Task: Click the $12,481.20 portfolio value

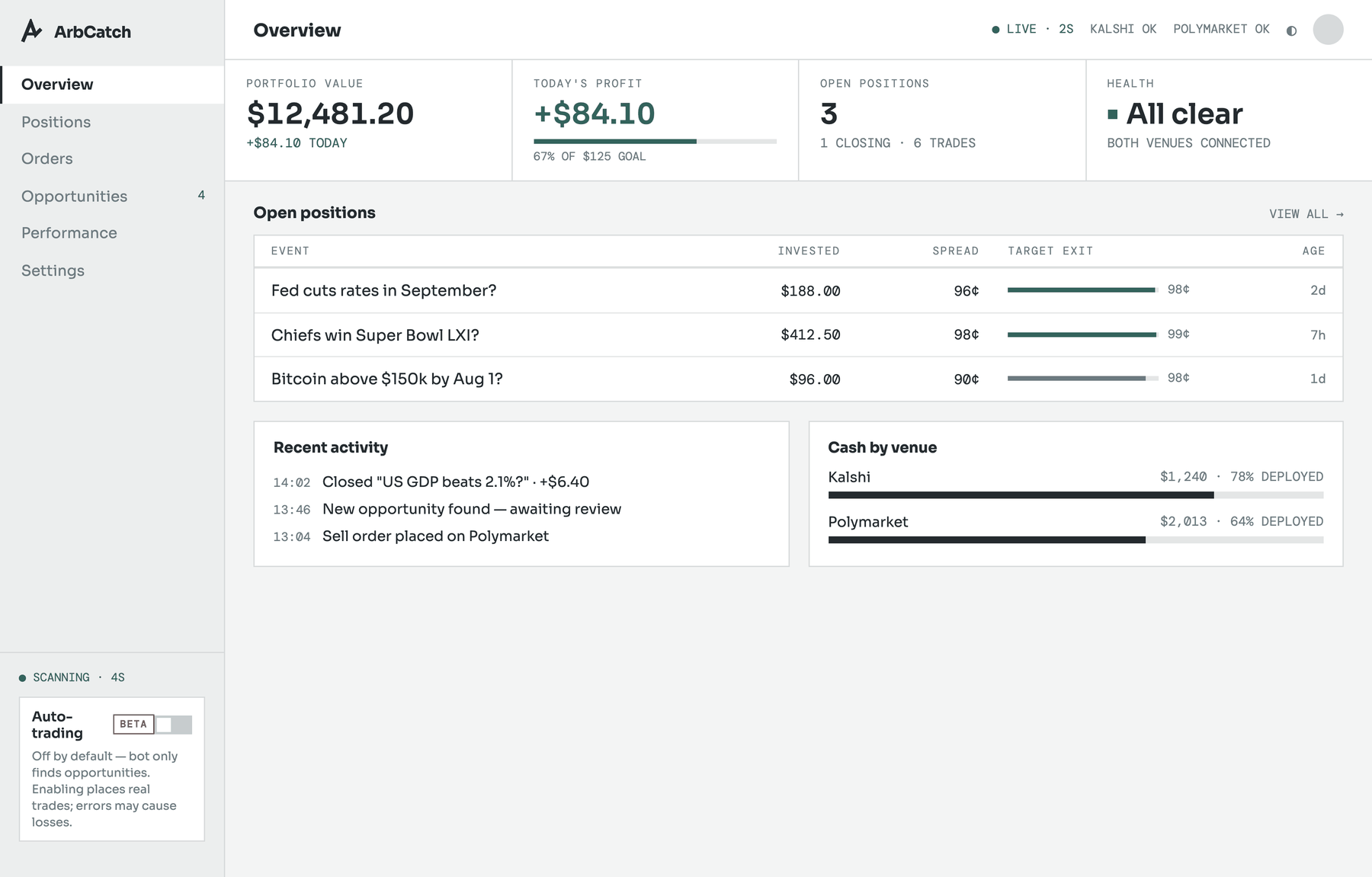Action: (330, 114)
